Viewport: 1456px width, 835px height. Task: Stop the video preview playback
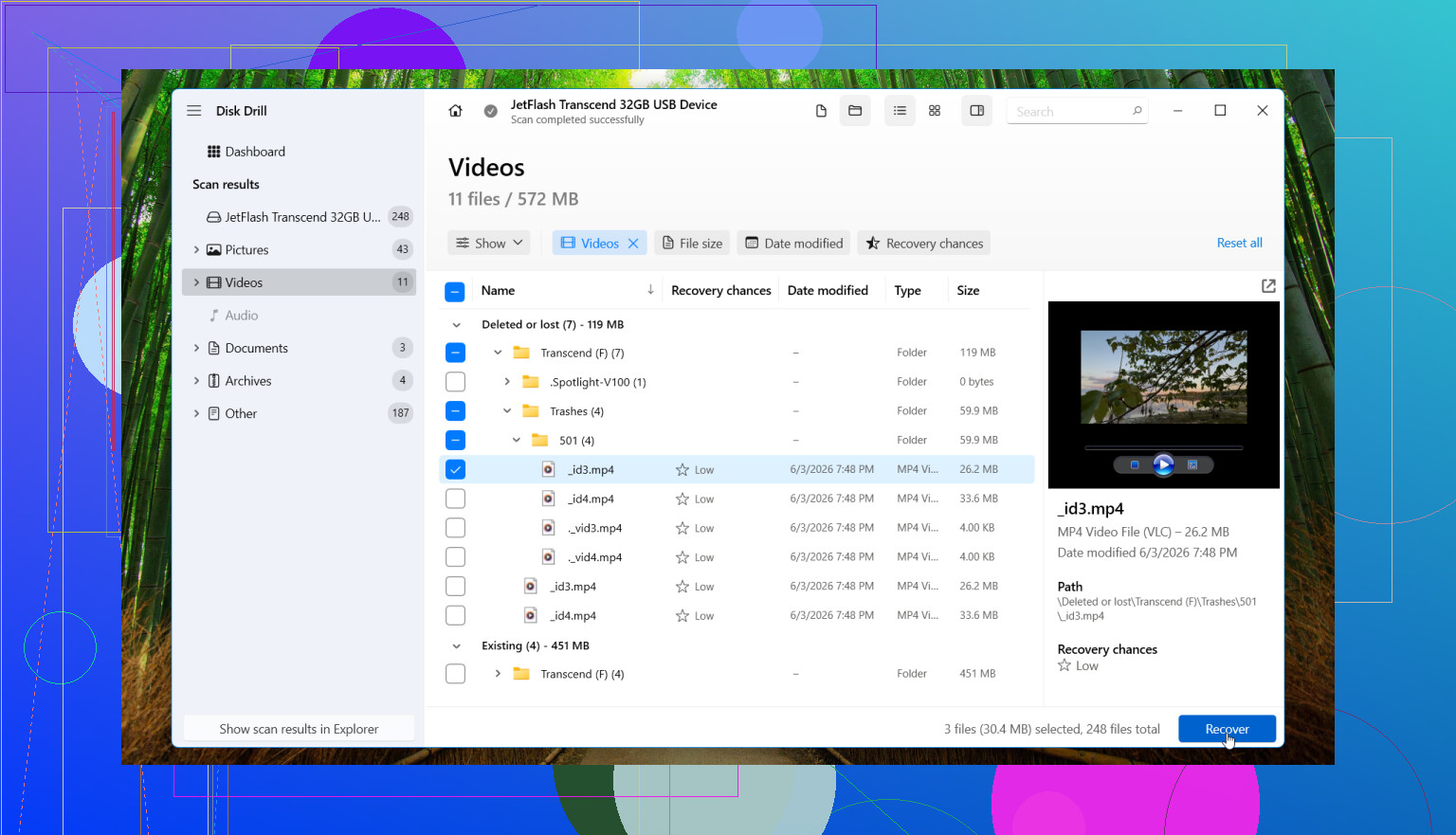click(1135, 464)
